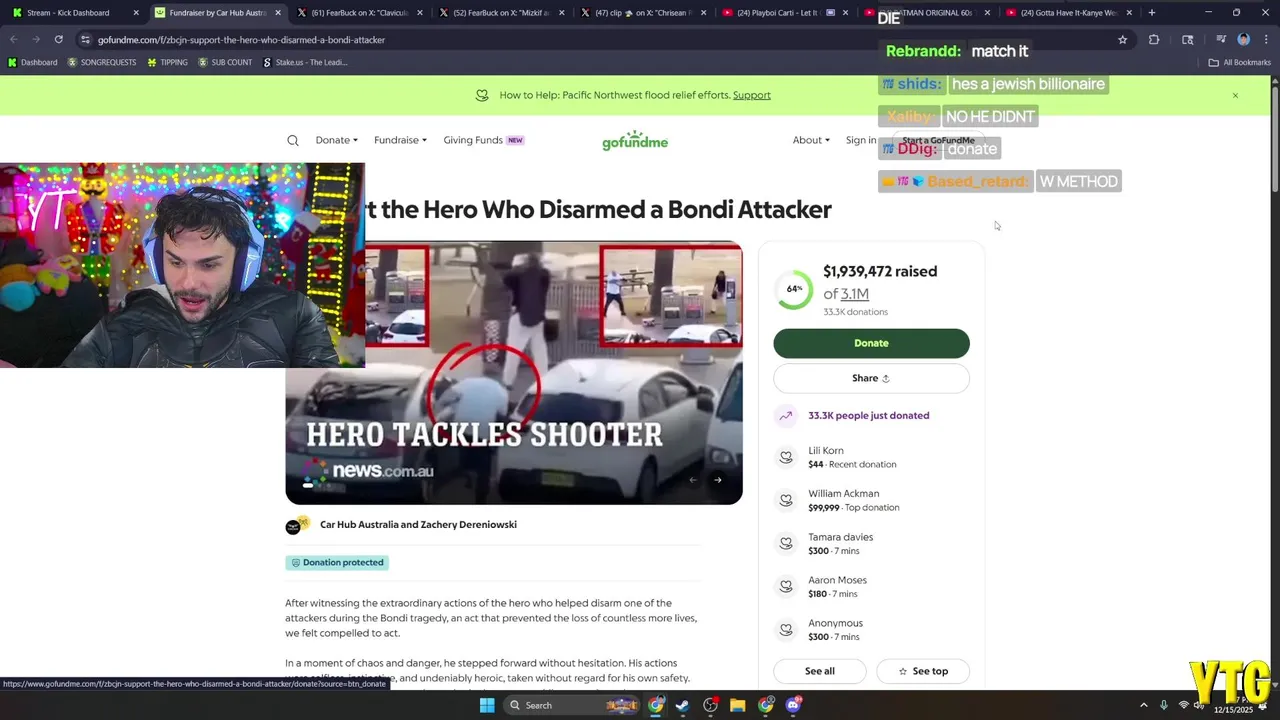Open the Stake.us bookmark
Viewport: 1280px width, 720px height.
pyautogui.click(x=305, y=62)
